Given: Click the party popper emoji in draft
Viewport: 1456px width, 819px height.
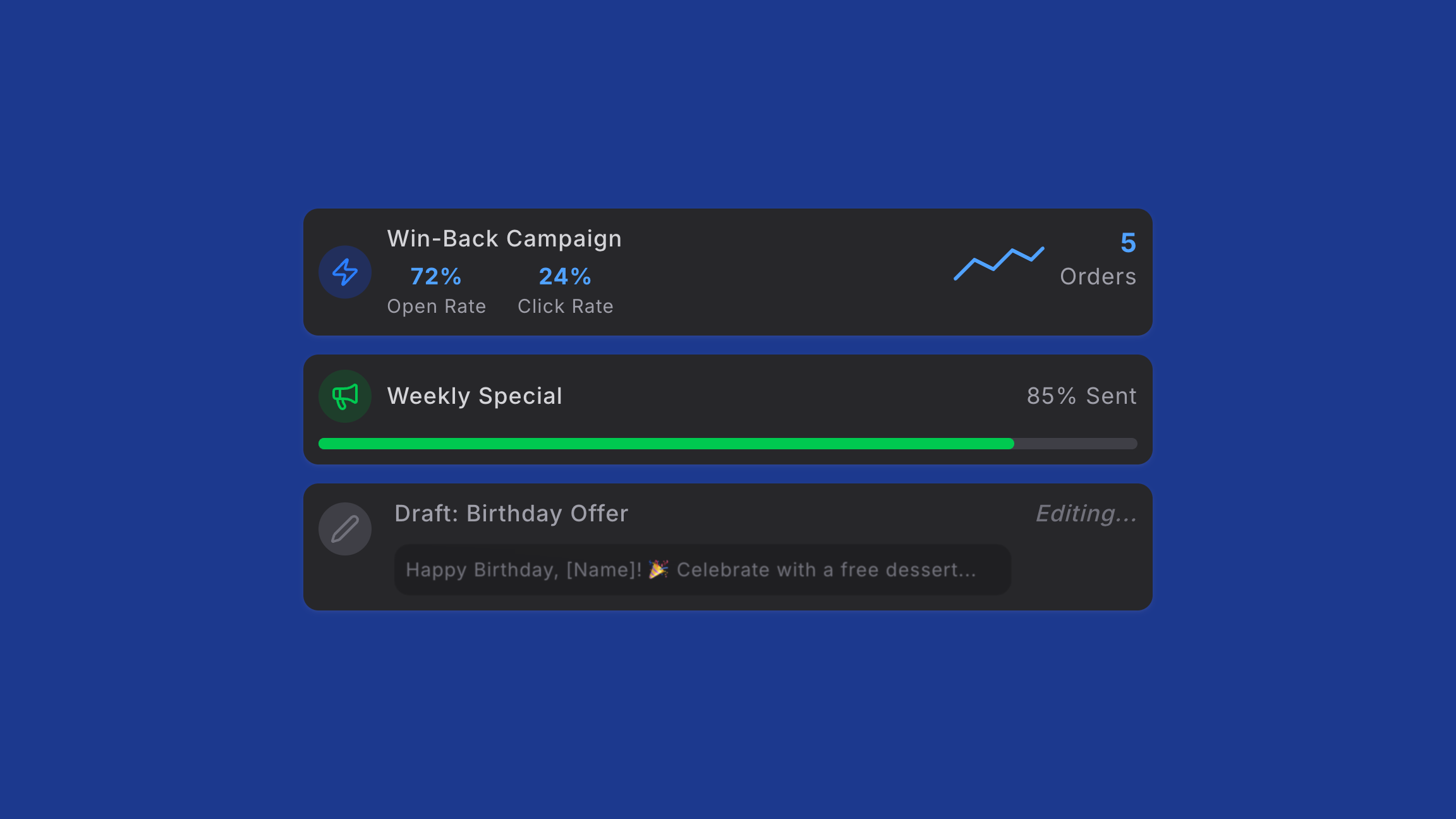Looking at the screenshot, I should [658, 569].
